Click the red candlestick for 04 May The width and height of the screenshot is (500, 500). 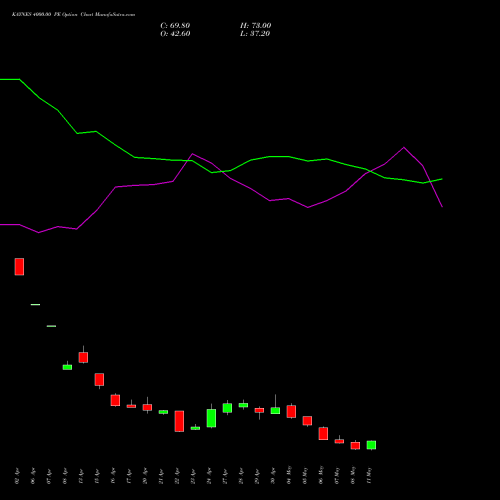[x=291, y=411]
